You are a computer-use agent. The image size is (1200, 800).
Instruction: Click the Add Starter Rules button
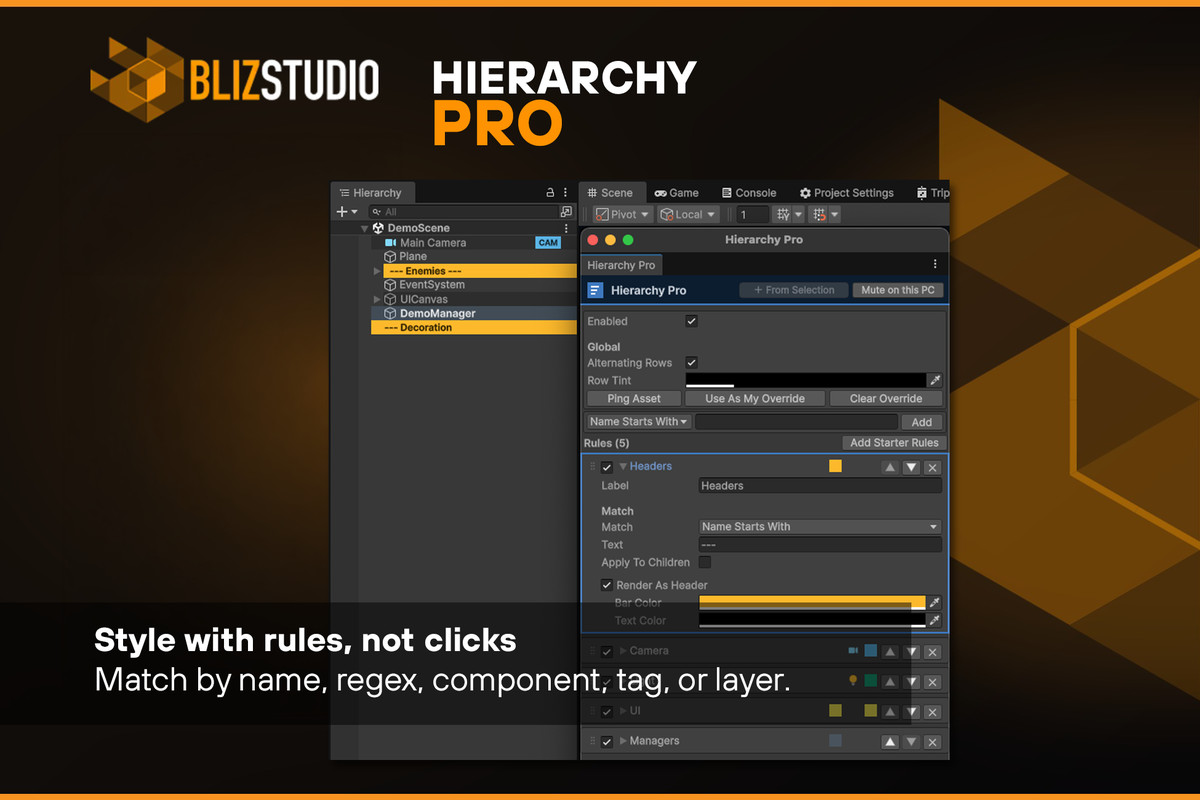coord(894,443)
